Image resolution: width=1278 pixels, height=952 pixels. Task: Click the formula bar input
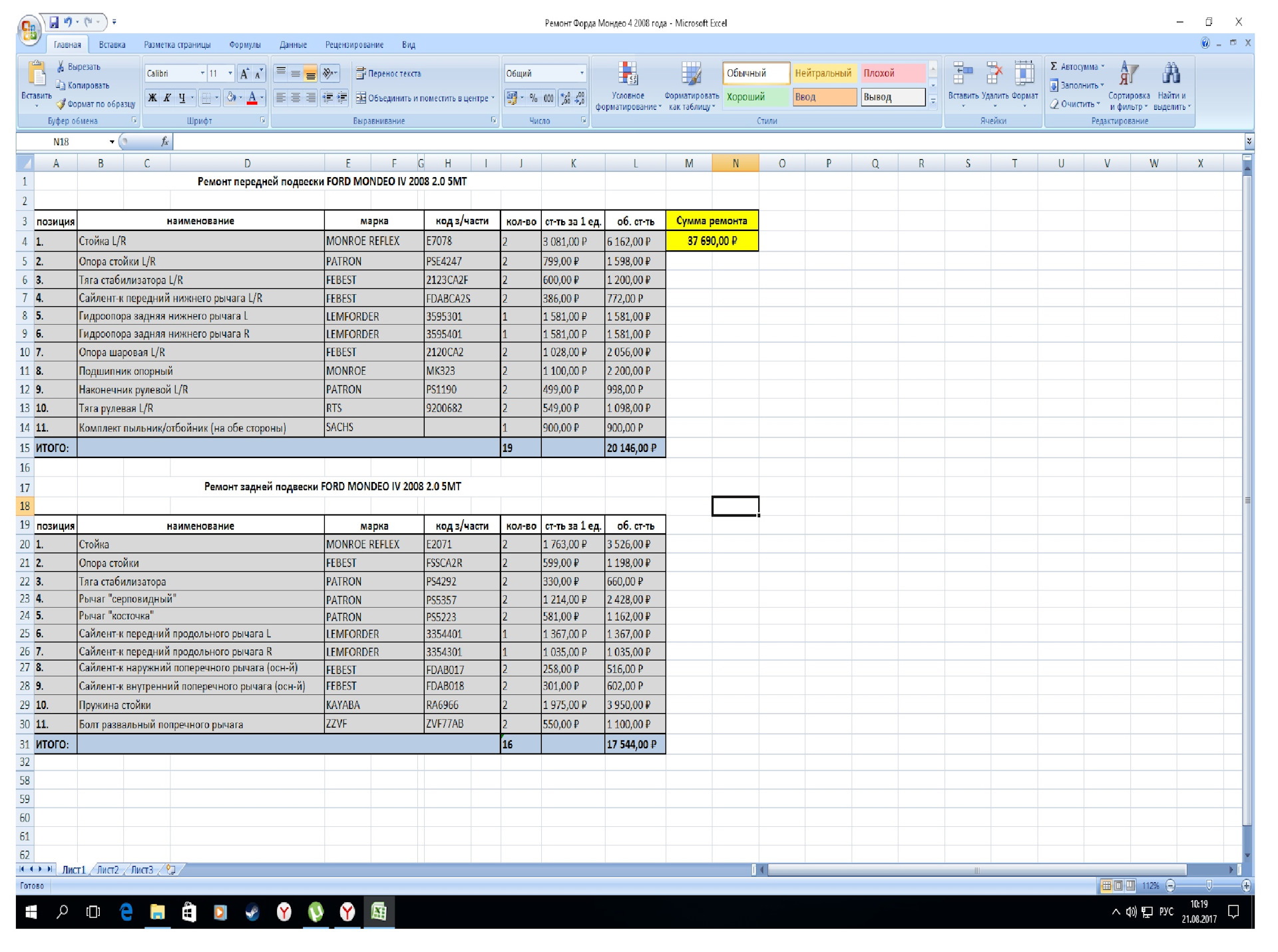pos(708,141)
